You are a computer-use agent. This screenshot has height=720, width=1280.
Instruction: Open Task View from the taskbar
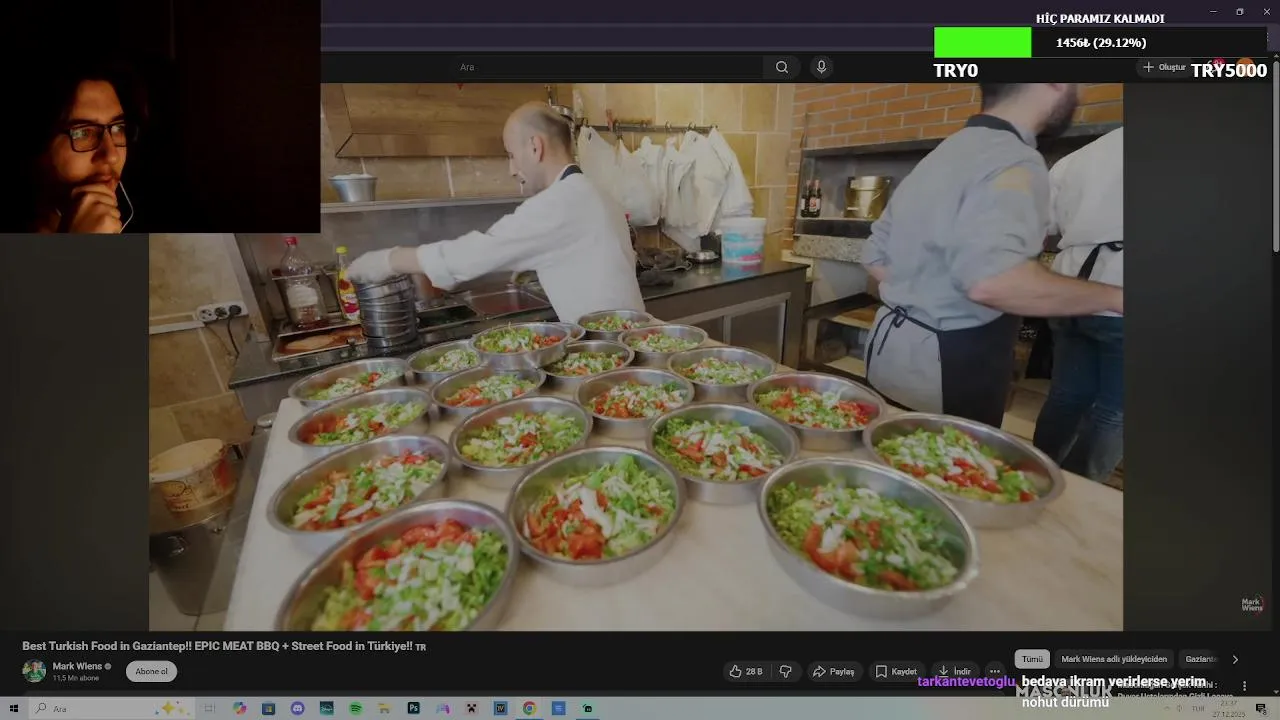click(209, 708)
